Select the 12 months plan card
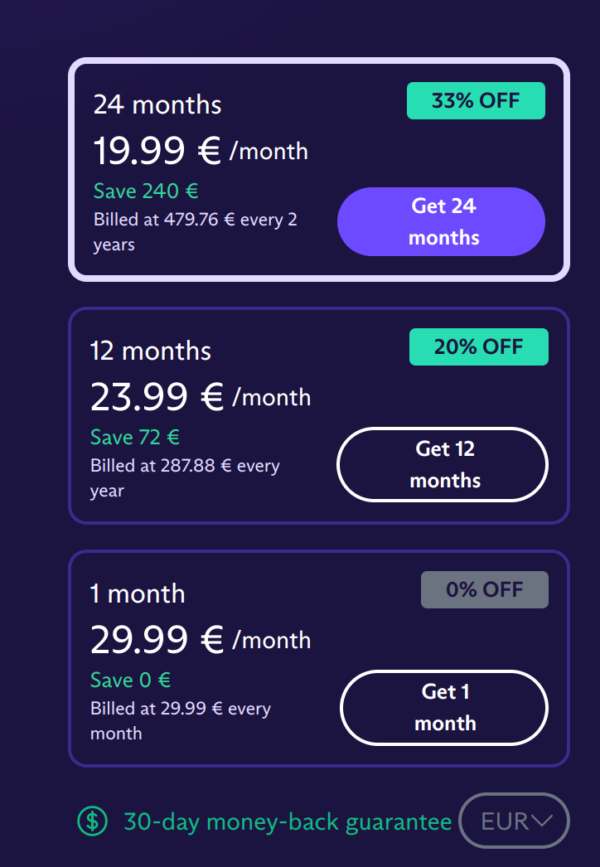 319,415
